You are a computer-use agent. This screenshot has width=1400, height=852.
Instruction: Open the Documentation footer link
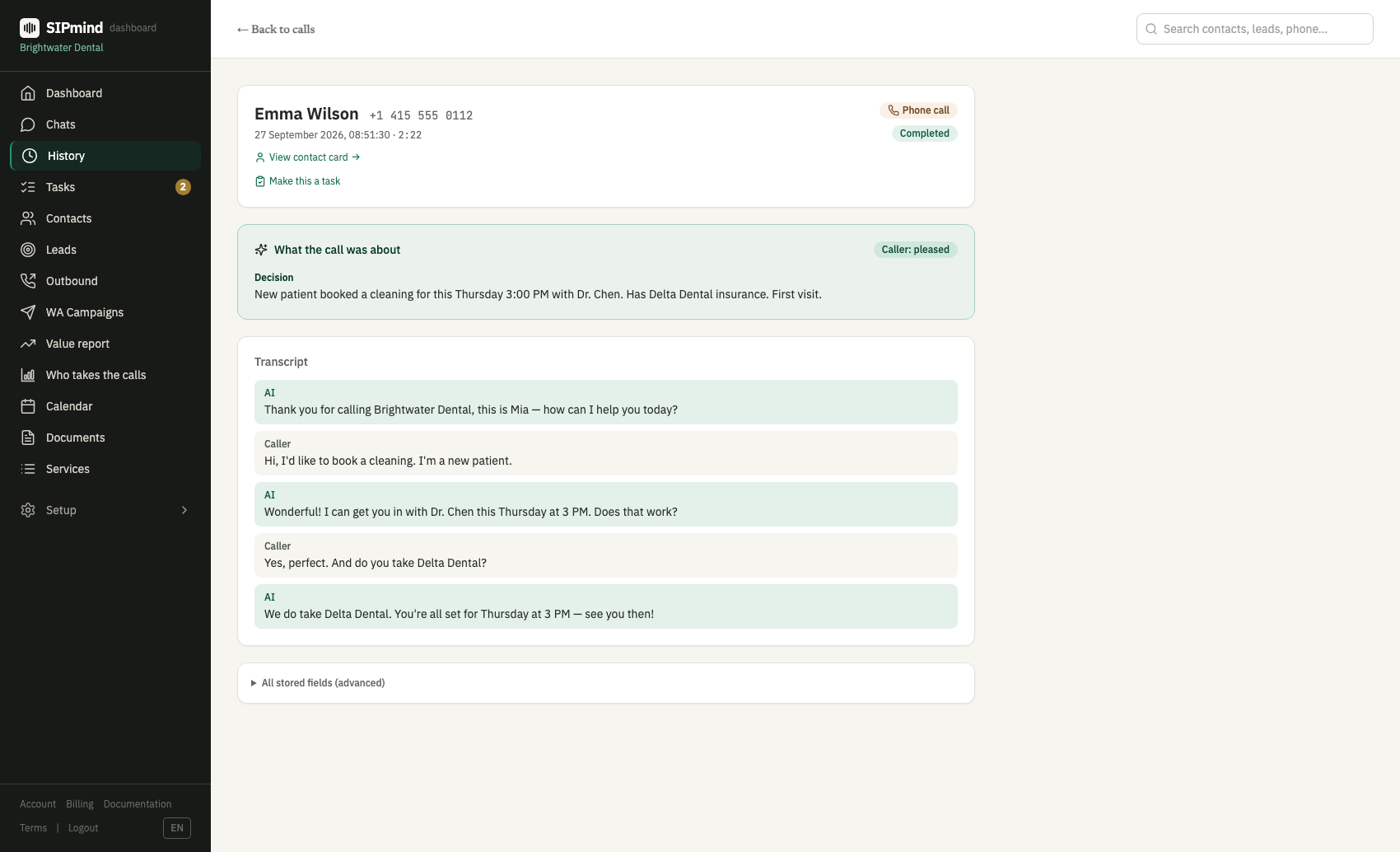coord(138,804)
